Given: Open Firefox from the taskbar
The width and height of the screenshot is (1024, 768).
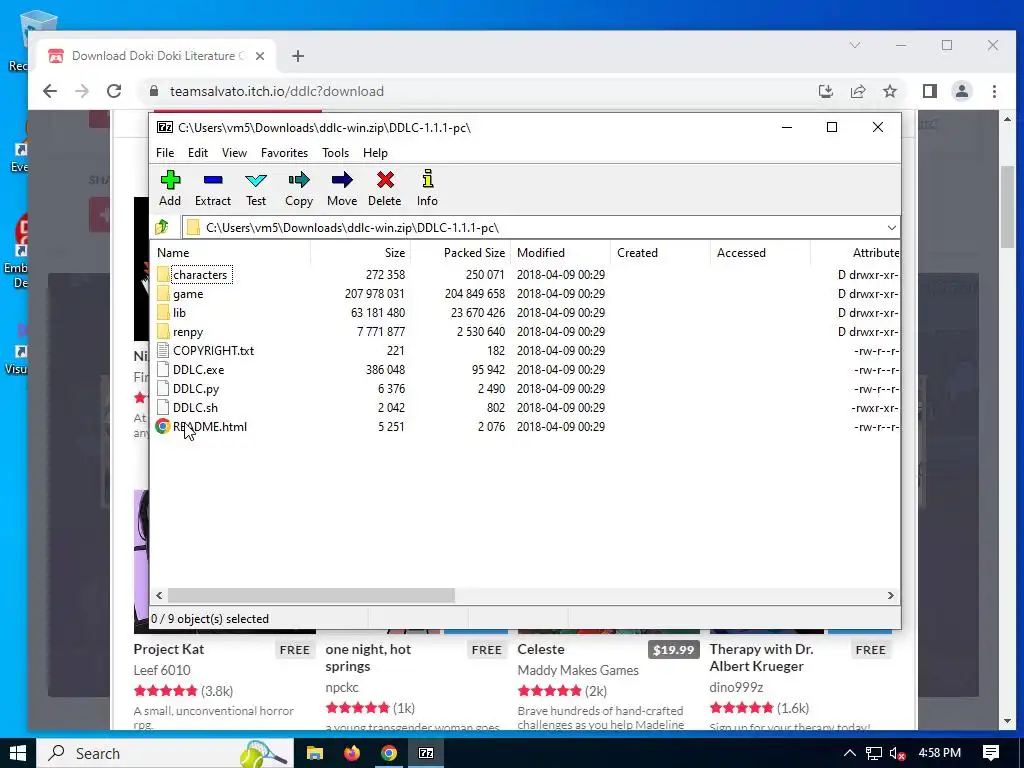Looking at the screenshot, I should (352, 753).
